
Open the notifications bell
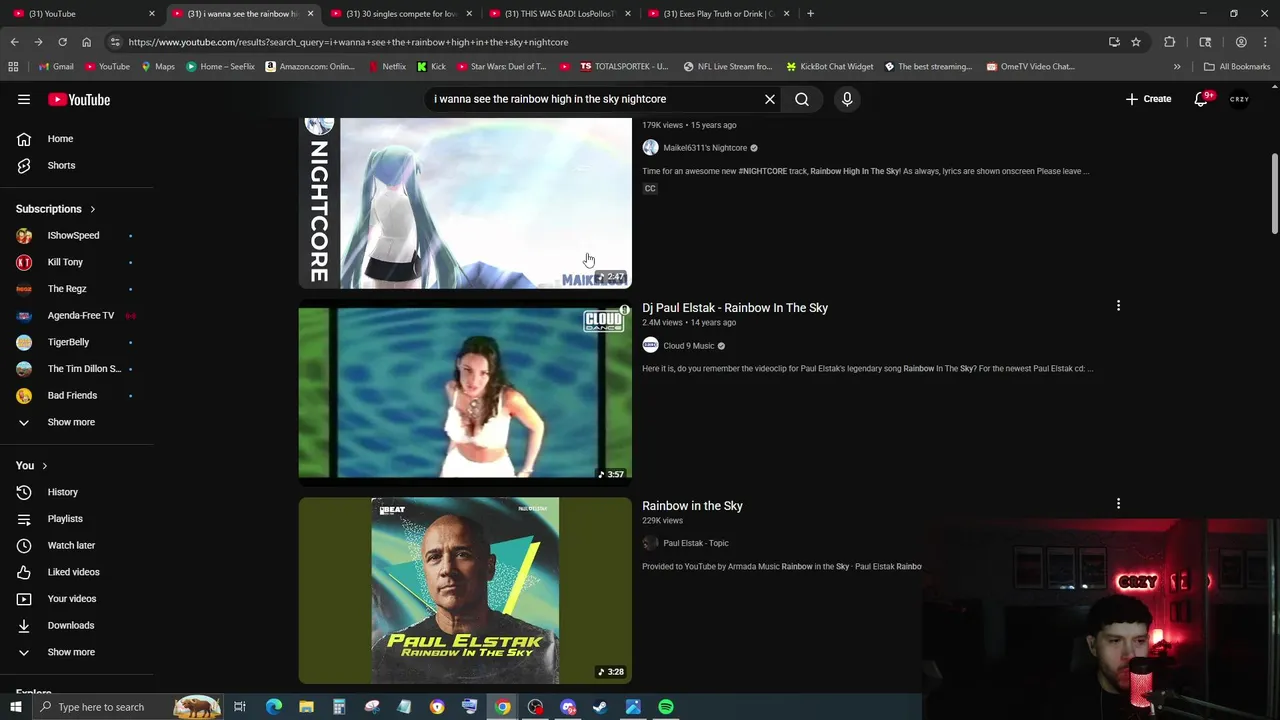[1202, 99]
